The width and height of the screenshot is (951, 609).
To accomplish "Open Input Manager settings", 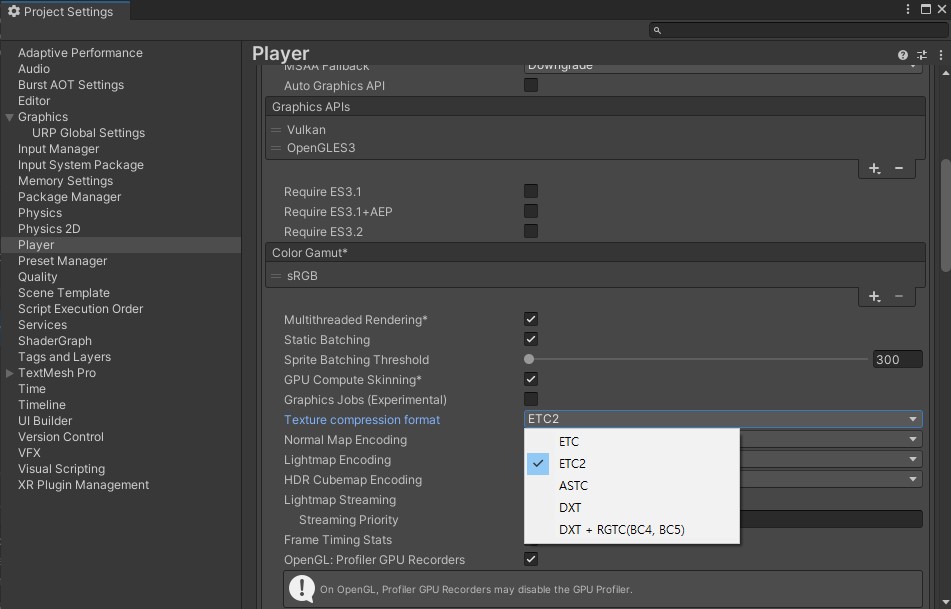I will pos(58,149).
